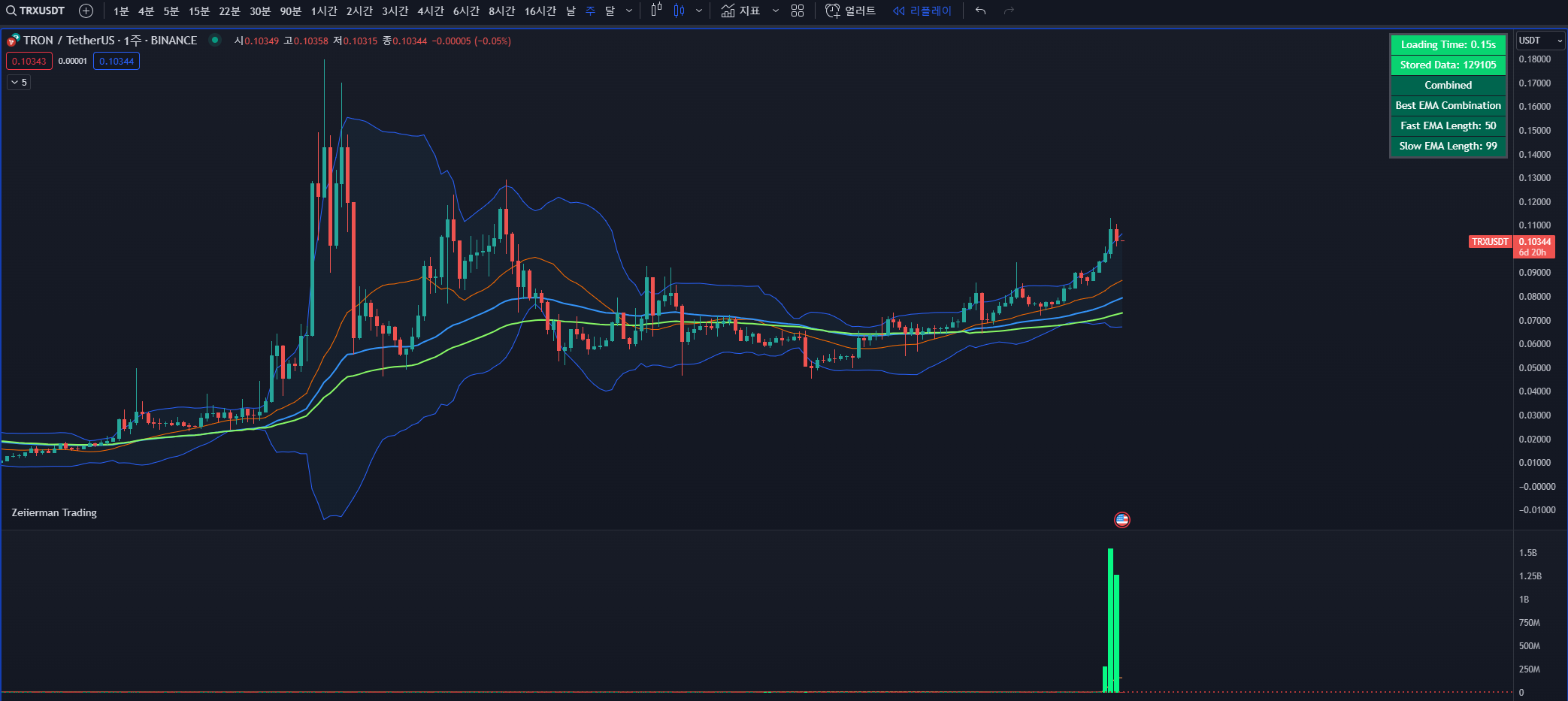1568x701 pixels.
Task: Select the weekly (주) interval
Action: click(590, 11)
